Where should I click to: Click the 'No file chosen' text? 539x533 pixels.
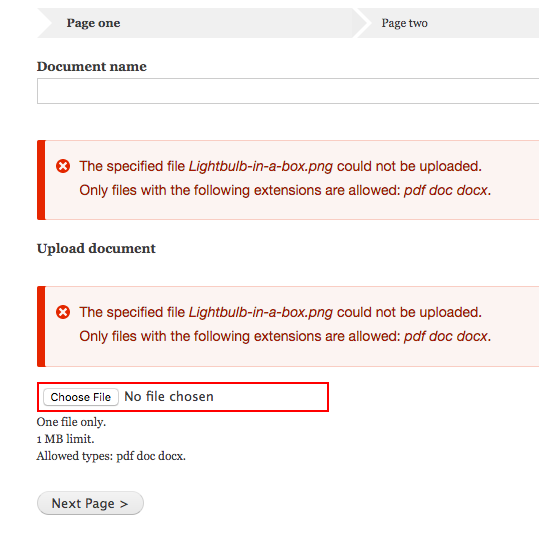point(169,397)
